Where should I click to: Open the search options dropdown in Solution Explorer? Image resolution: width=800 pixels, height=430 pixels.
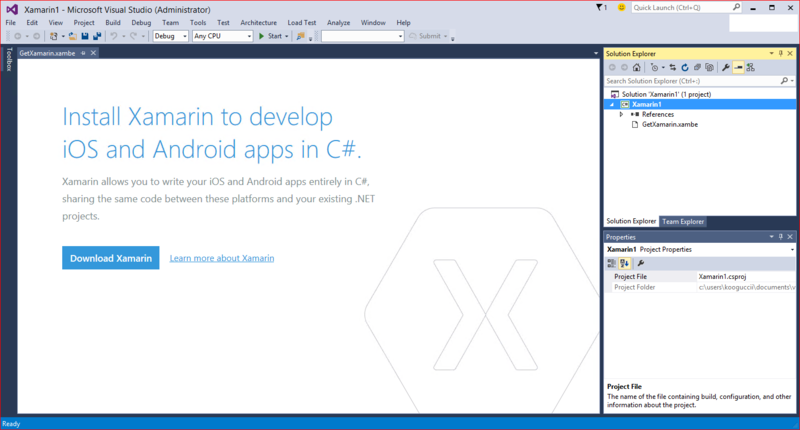point(792,81)
